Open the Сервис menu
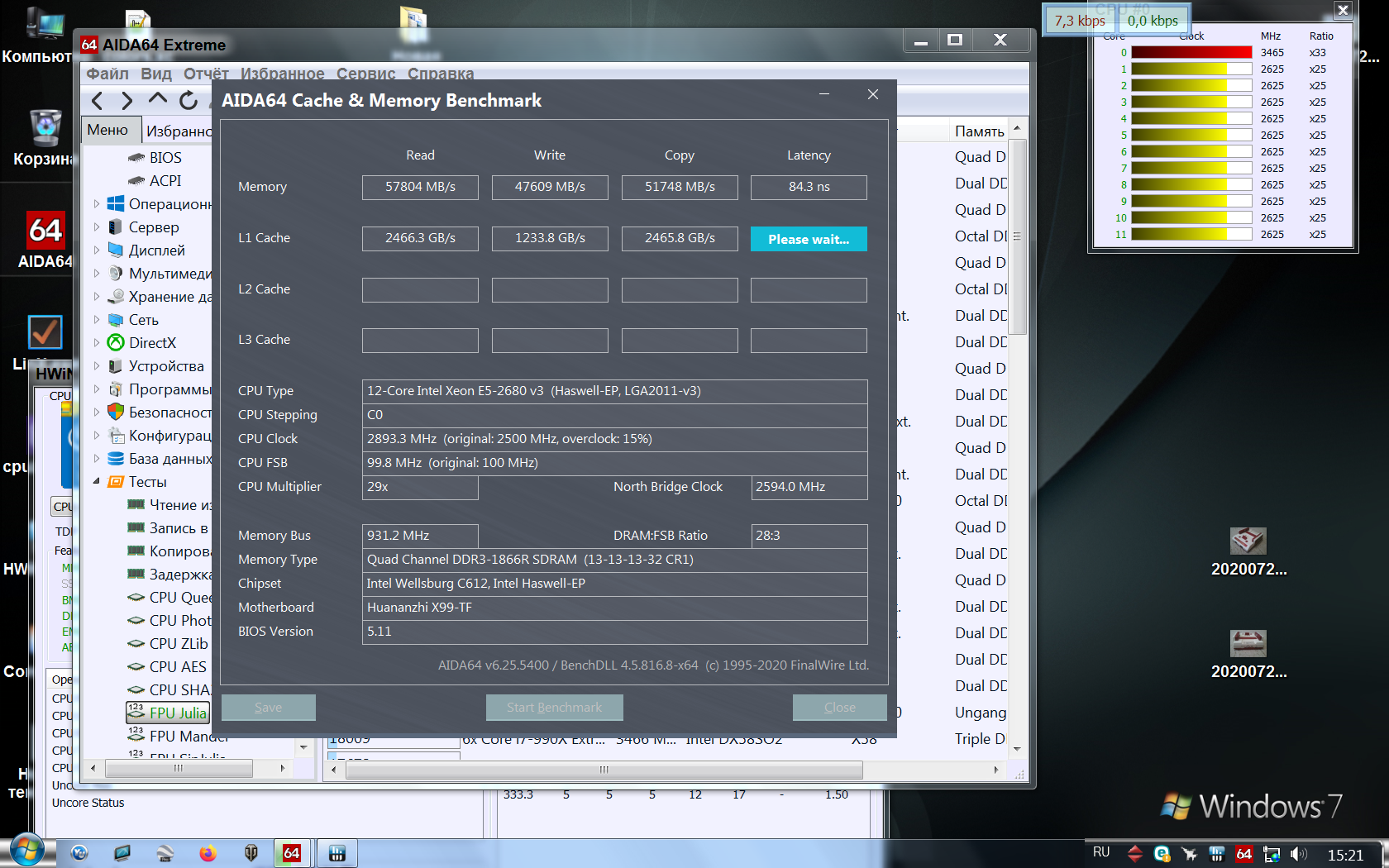 click(365, 74)
